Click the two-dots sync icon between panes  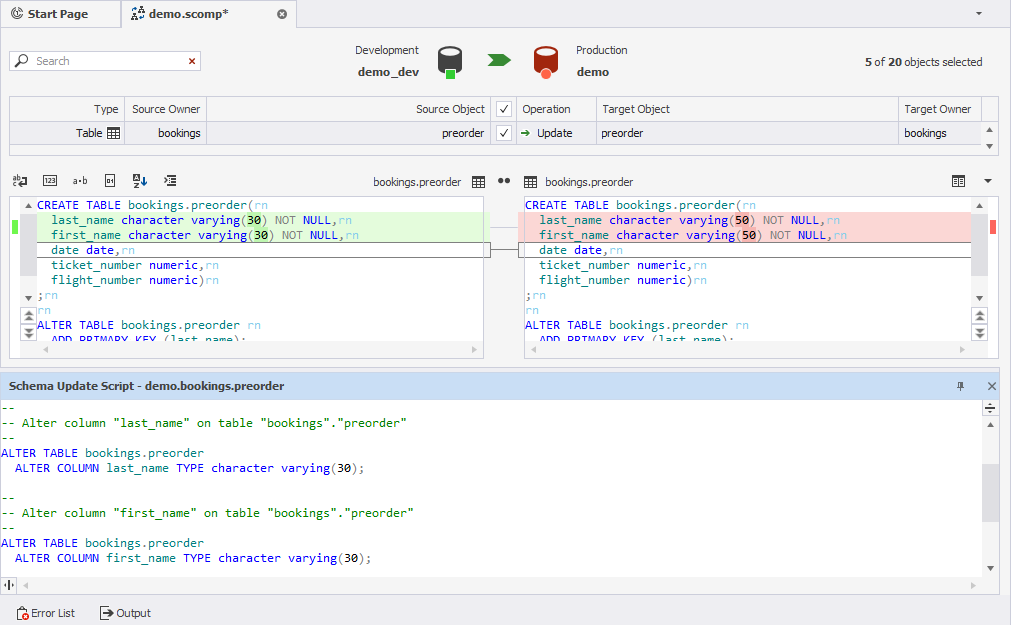coord(504,181)
